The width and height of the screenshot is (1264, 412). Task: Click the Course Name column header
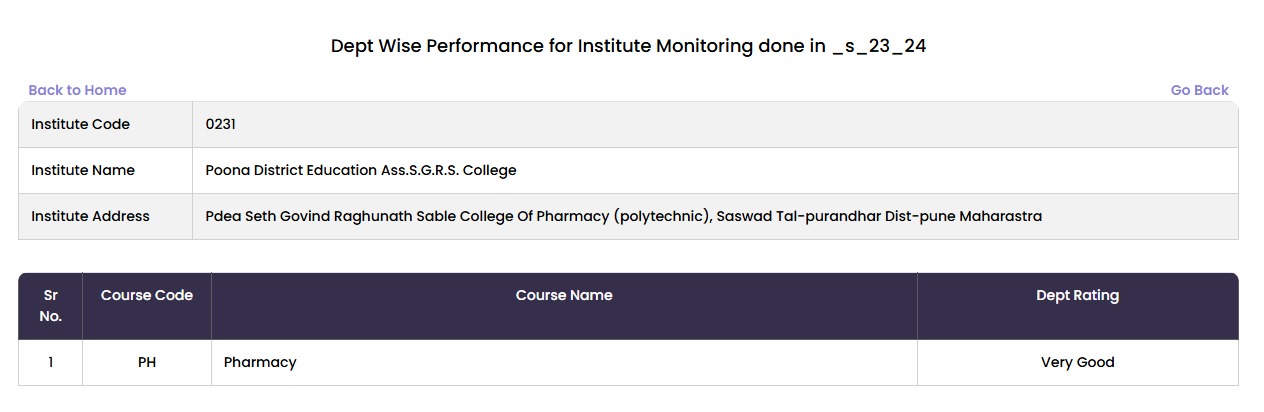click(564, 306)
